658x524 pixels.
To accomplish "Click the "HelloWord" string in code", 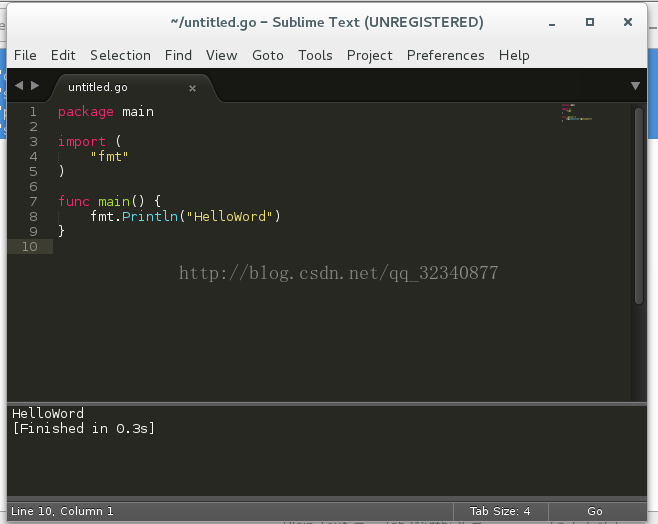I will (x=230, y=216).
